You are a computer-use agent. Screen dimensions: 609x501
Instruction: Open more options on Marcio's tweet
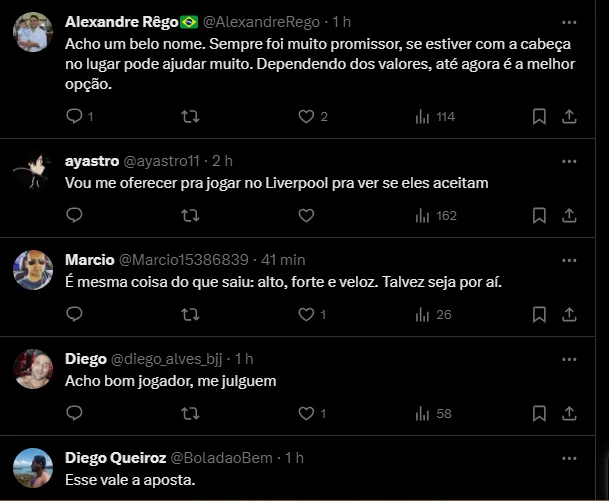(568, 259)
